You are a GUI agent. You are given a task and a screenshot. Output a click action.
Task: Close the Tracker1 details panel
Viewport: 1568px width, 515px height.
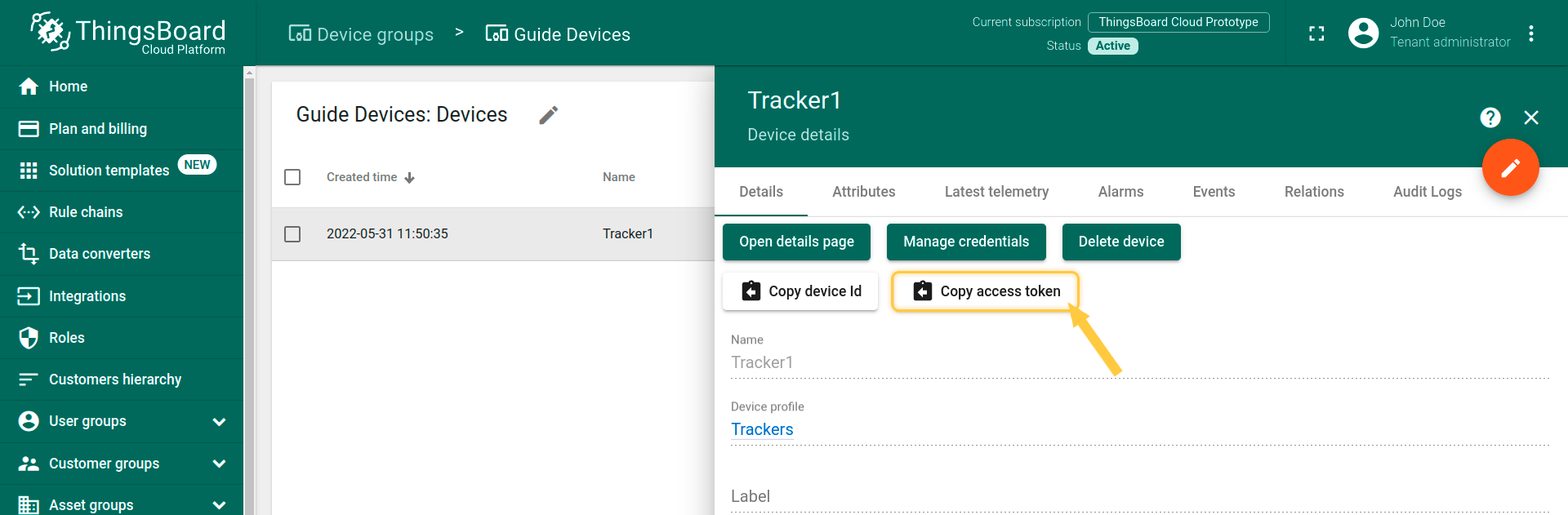(x=1531, y=118)
